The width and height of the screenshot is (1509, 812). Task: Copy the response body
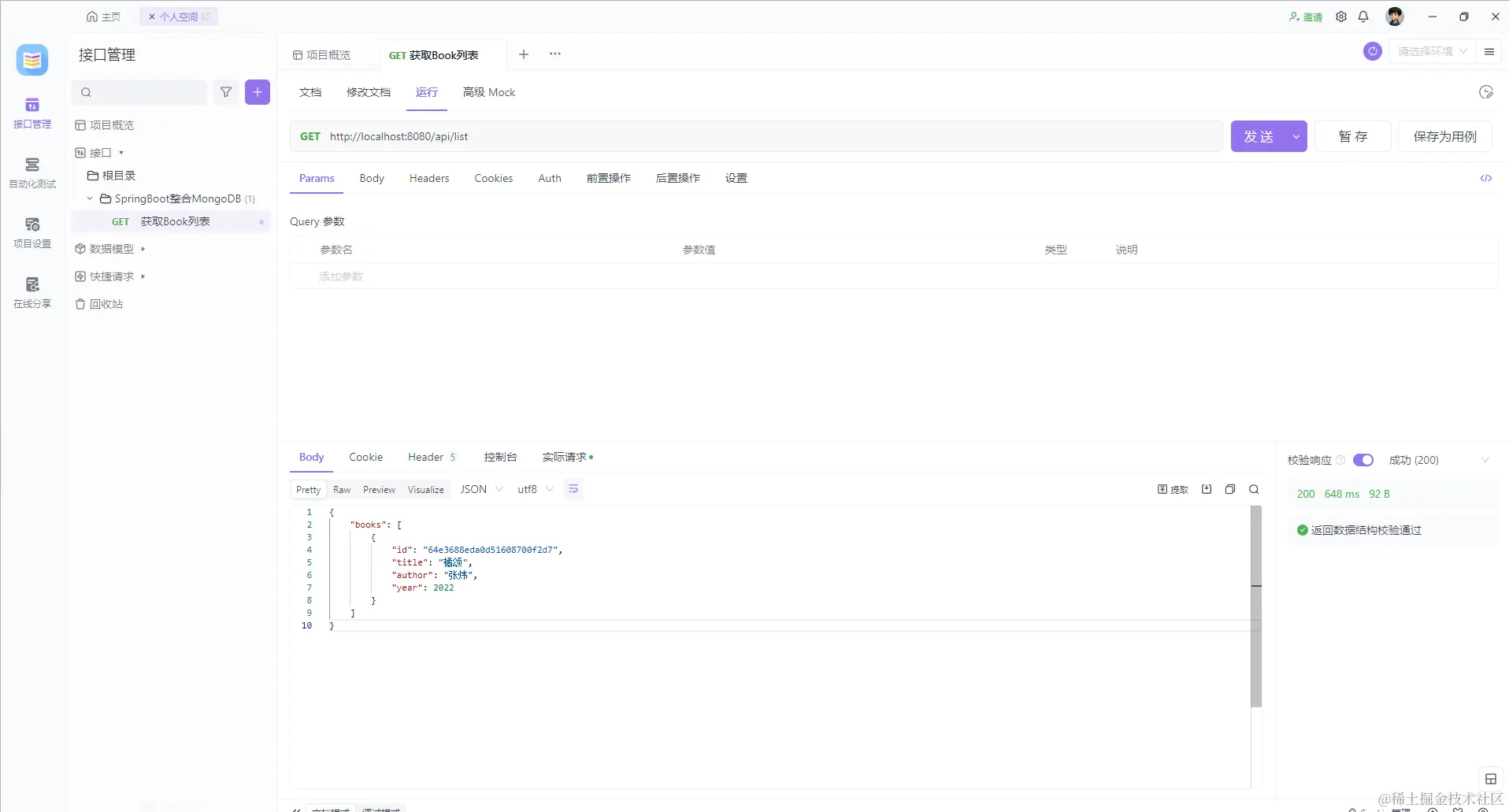[x=1230, y=489]
